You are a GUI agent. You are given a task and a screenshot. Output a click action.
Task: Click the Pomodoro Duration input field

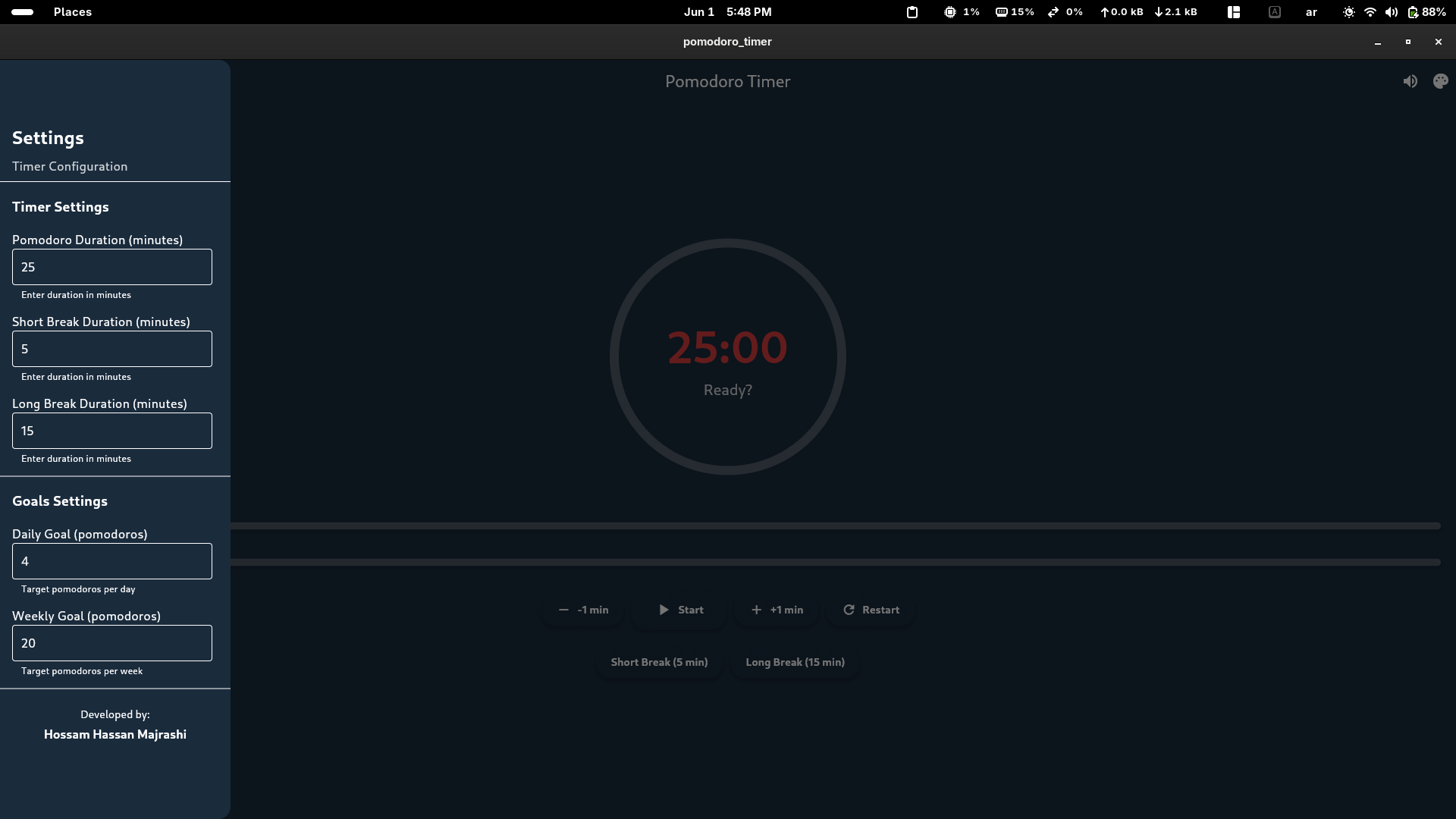tap(112, 267)
